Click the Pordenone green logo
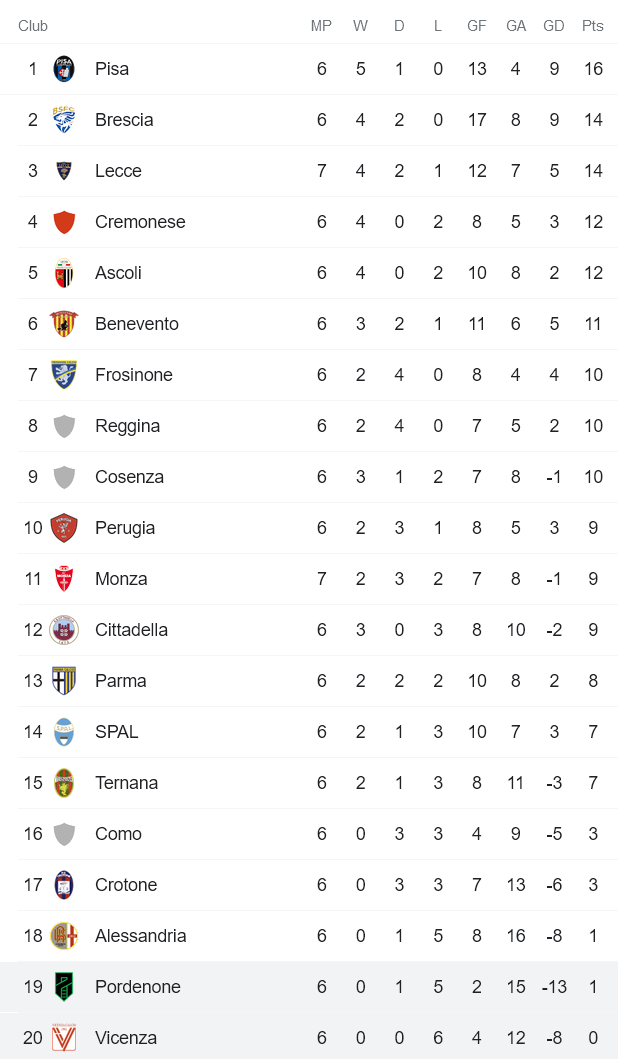The width and height of the screenshot is (618, 1059). tap(64, 987)
